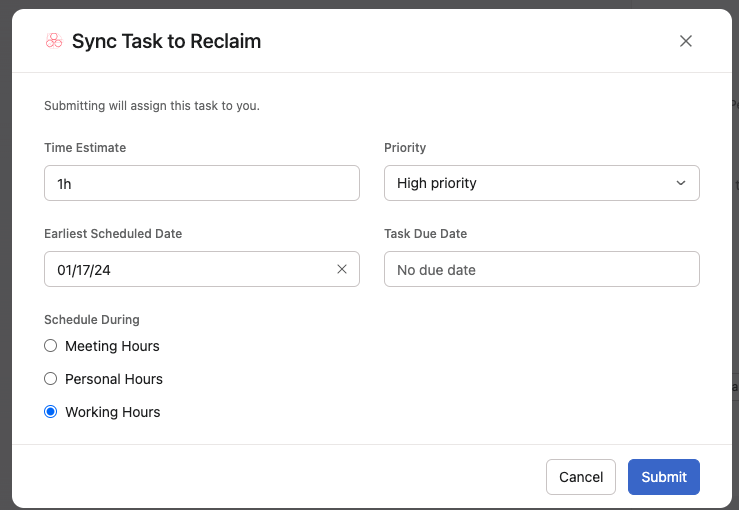Focus the Time Estimate field containing 1h

coord(202,183)
